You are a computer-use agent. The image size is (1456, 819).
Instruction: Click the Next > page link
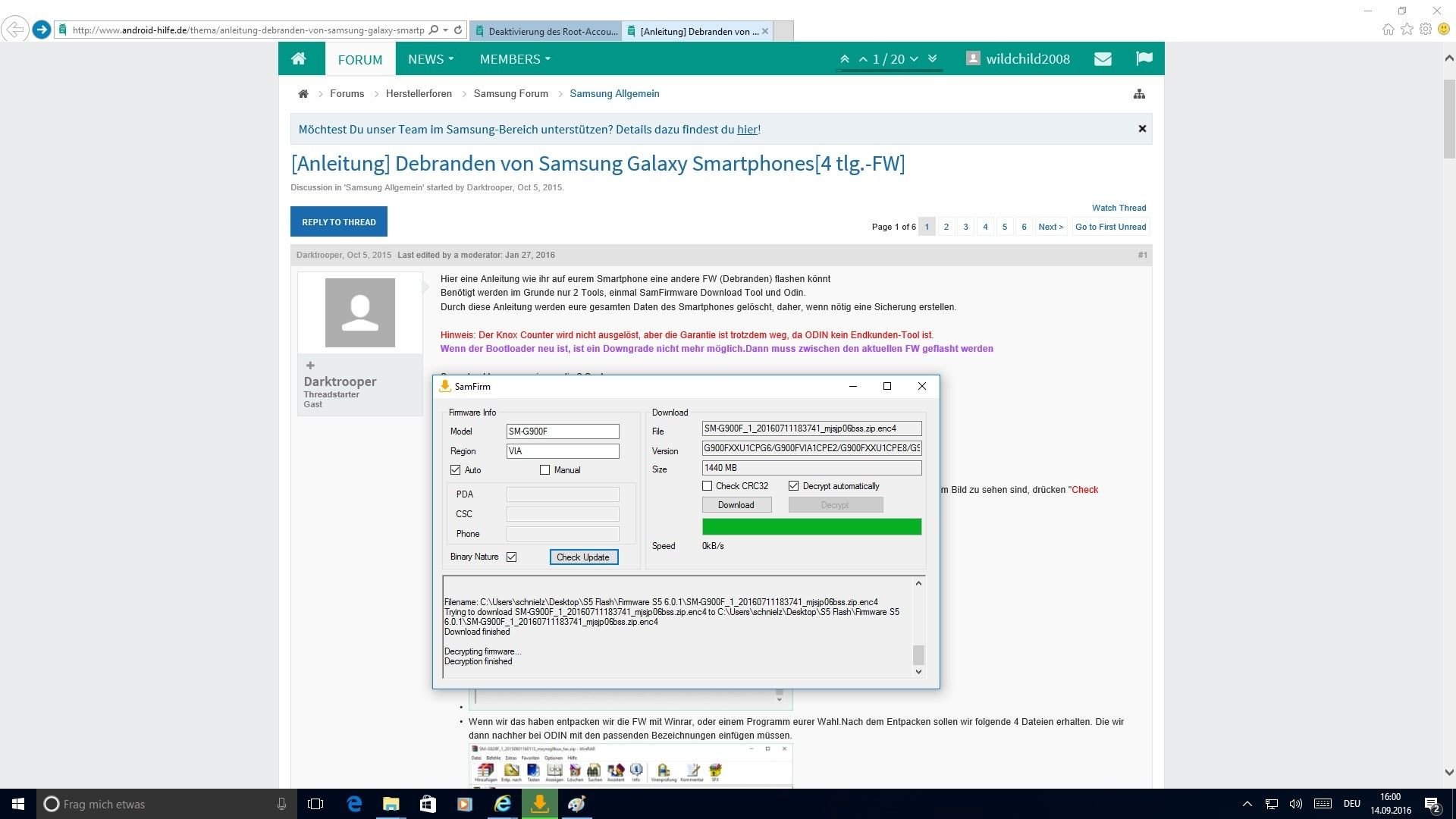click(x=1051, y=227)
